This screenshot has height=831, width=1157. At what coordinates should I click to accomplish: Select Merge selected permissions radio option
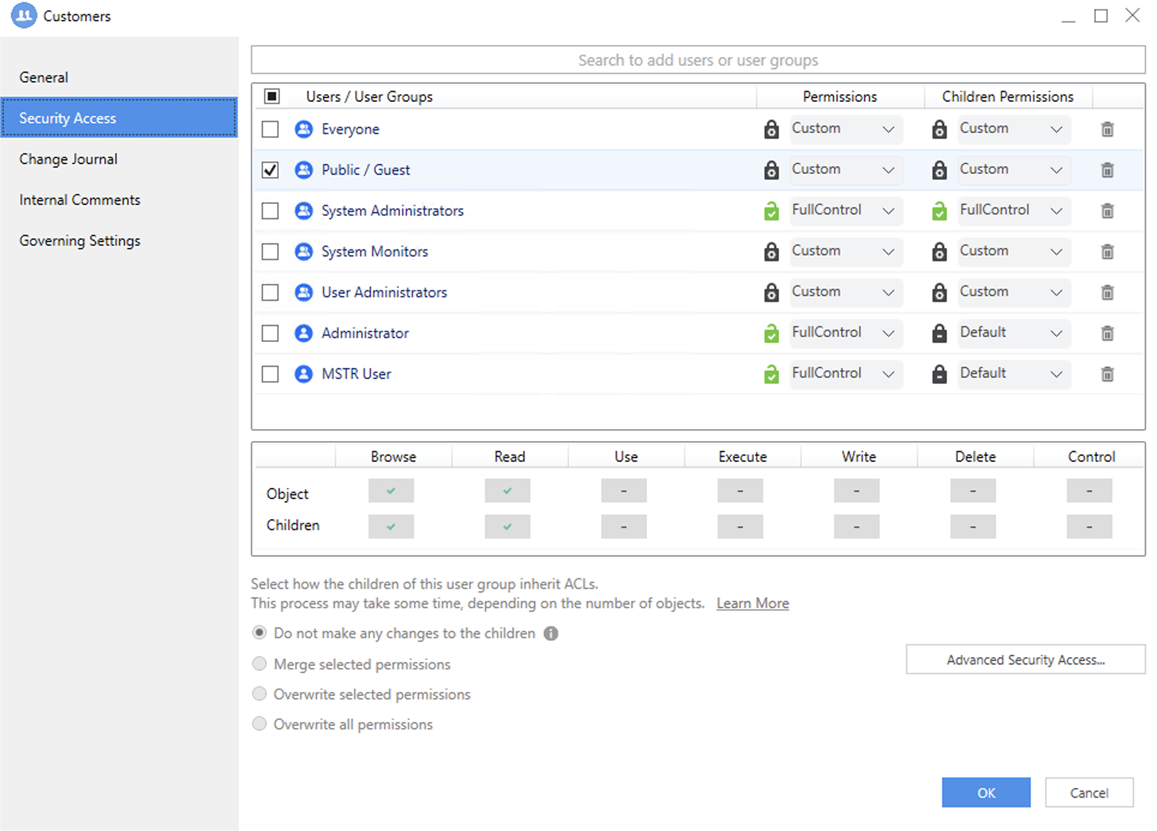(x=260, y=664)
